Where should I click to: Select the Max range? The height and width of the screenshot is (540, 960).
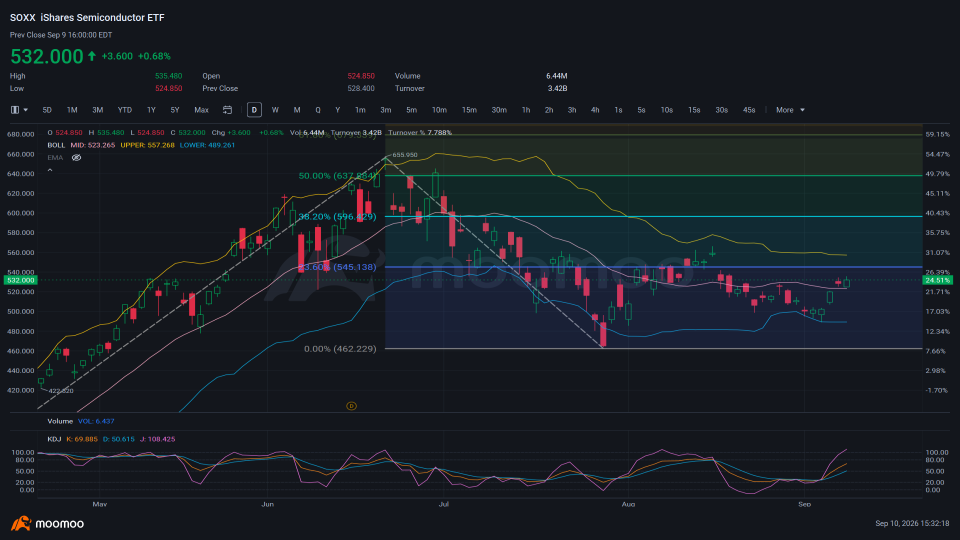pyautogui.click(x=201, y=110)
